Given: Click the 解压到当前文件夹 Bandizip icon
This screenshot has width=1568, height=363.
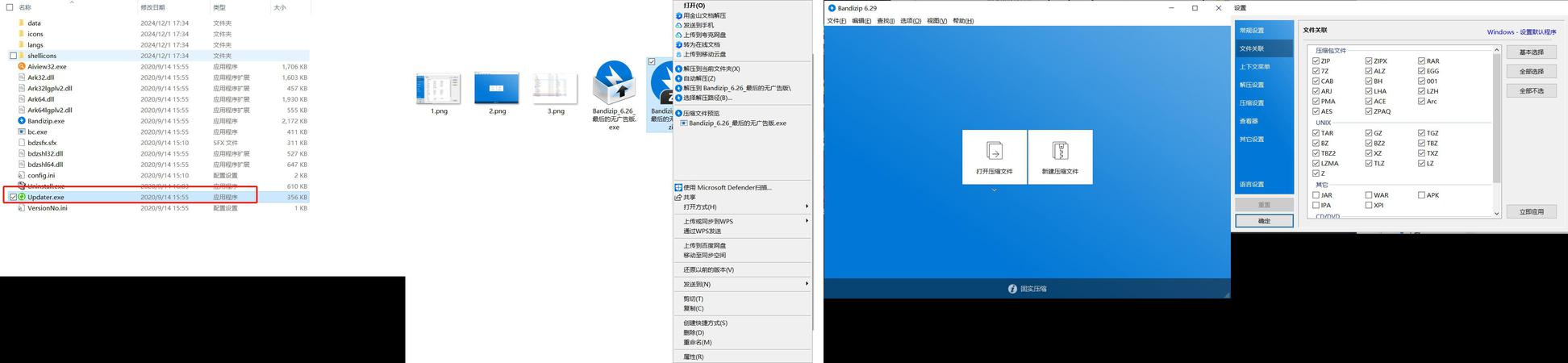Looking at the screenshot, I should (x=678, y=69).
